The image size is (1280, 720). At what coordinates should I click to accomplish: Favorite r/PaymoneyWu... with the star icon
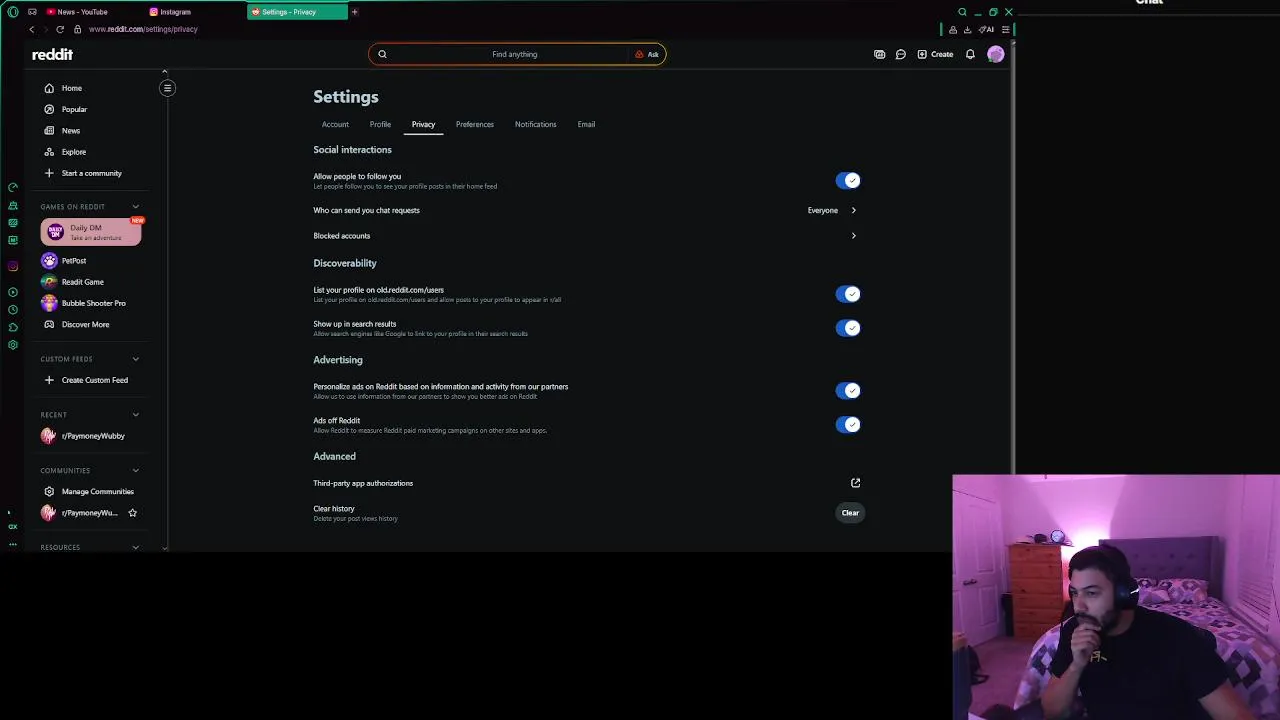(132, 513)
